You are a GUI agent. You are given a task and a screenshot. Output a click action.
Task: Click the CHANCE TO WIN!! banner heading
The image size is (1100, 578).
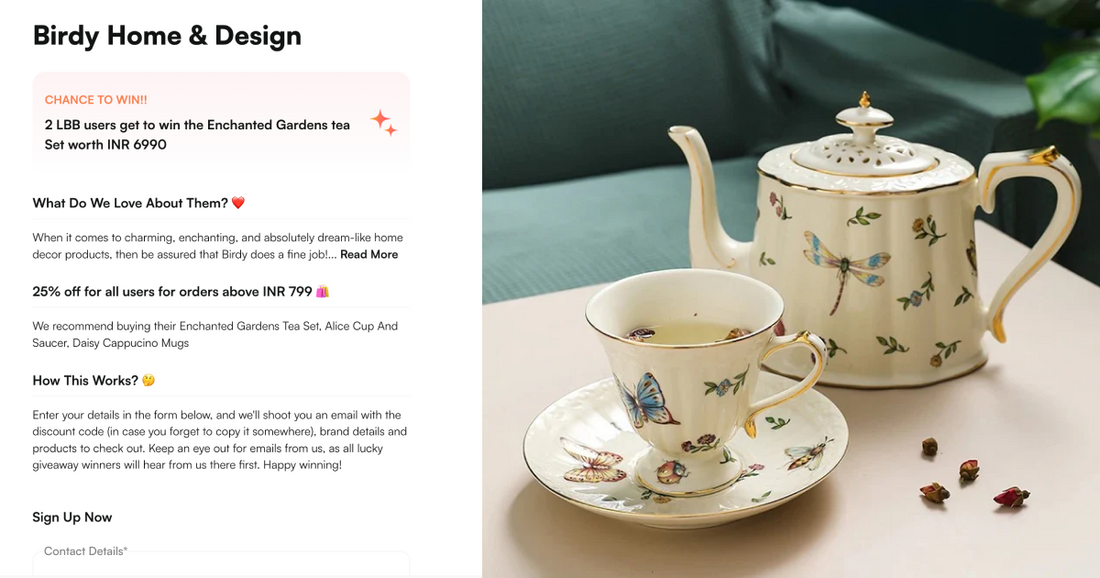point(96,100)
